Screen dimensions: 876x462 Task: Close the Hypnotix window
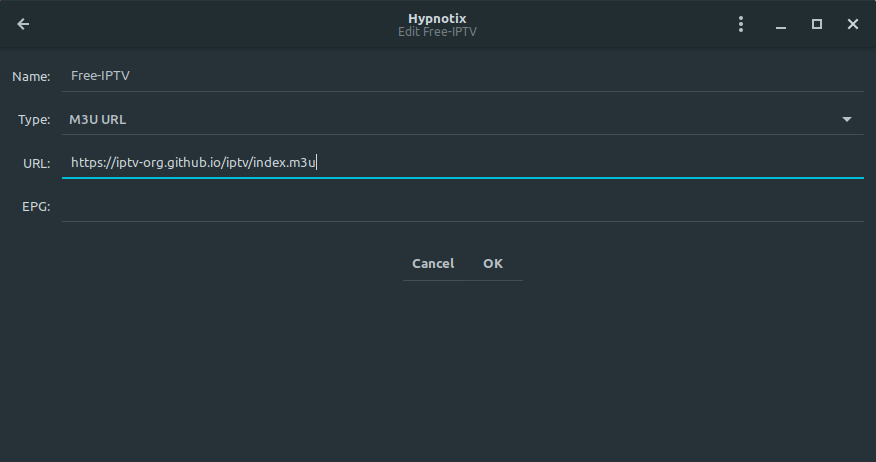click(853, 24)
